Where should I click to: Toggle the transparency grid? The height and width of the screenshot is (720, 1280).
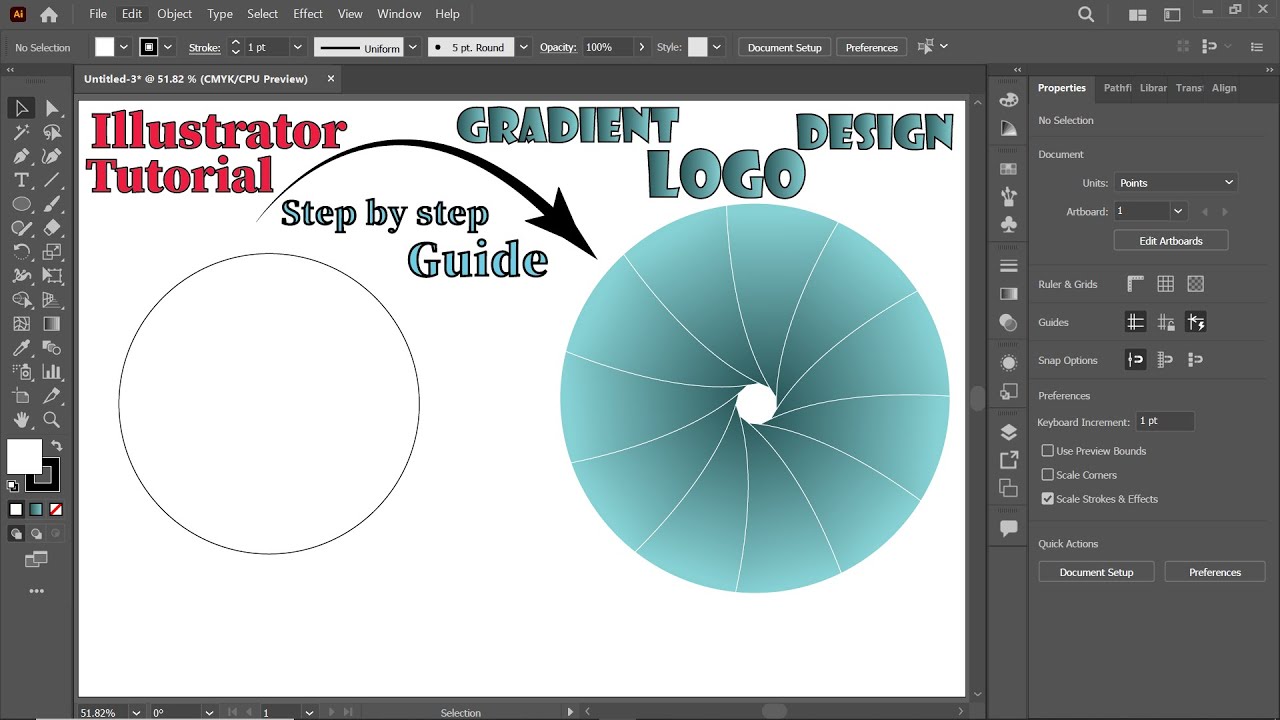1195,284
